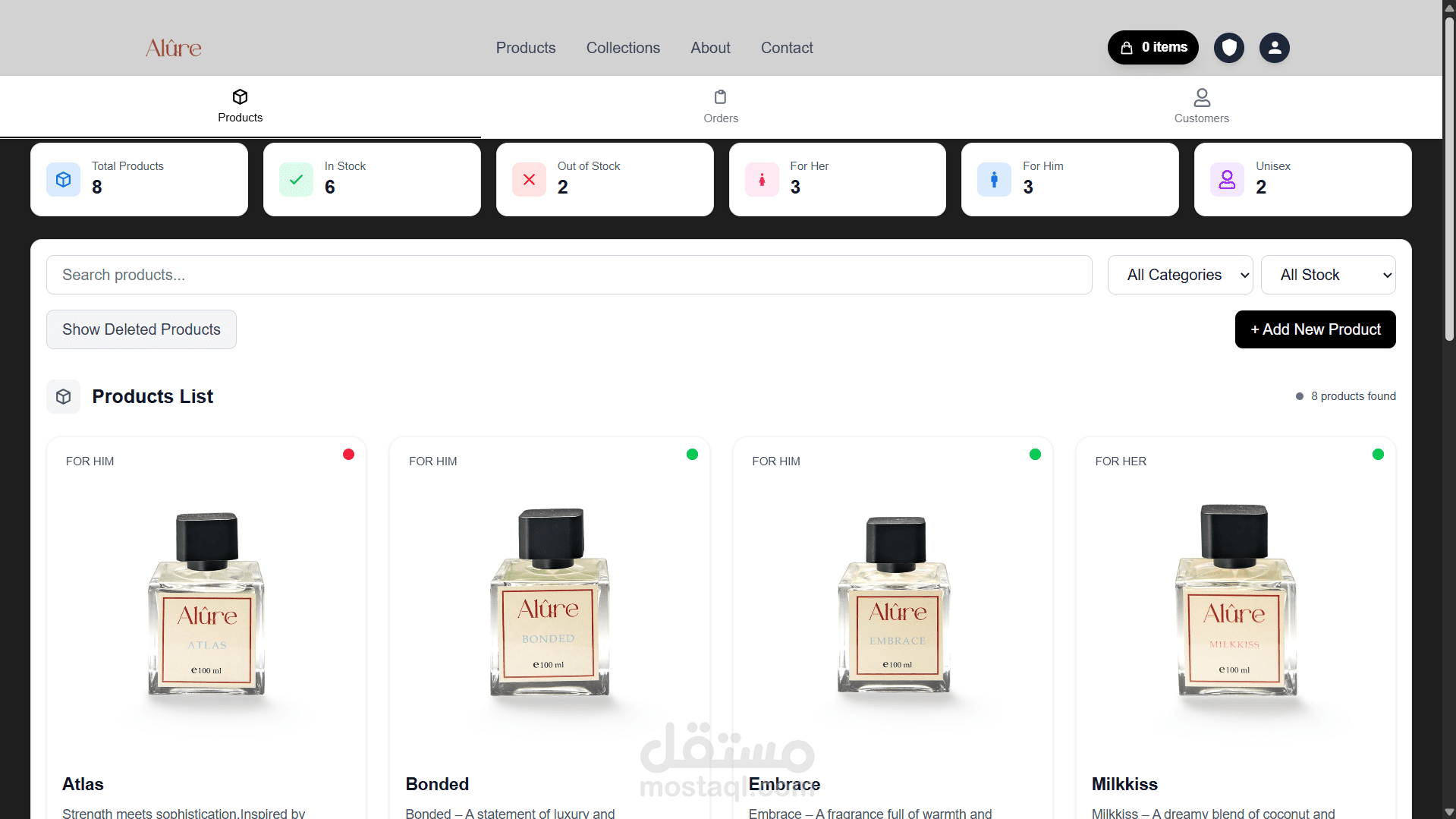This screenshot has width=1456, height=819.
Task: Expand the All Stock filter dropdown
Action: tap(1328, 275)
